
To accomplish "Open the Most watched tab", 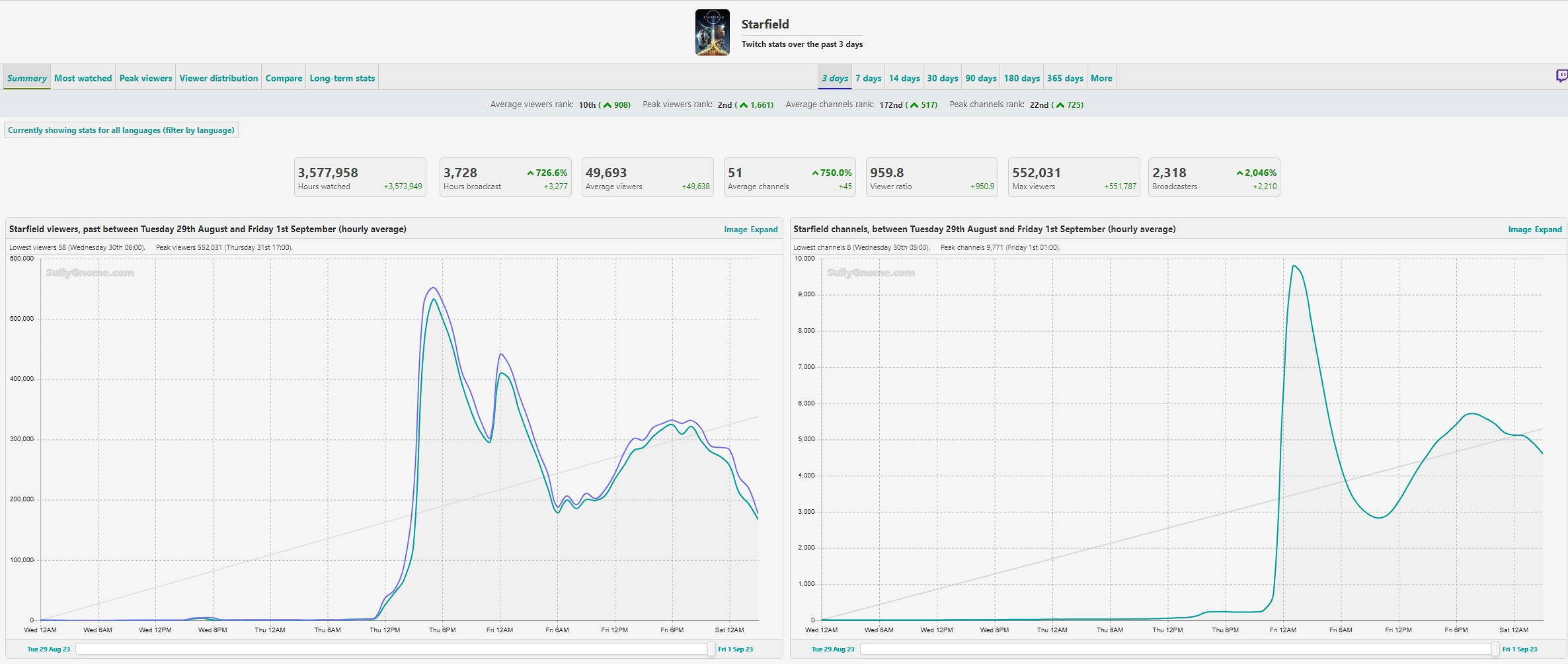I will coord(83,78).
